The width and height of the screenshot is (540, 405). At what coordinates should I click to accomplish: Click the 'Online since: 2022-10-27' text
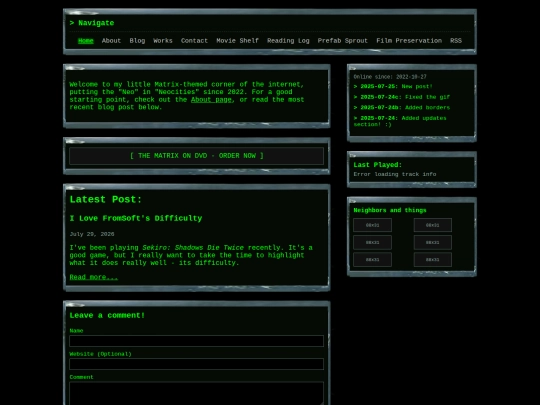tap(390, 77)
